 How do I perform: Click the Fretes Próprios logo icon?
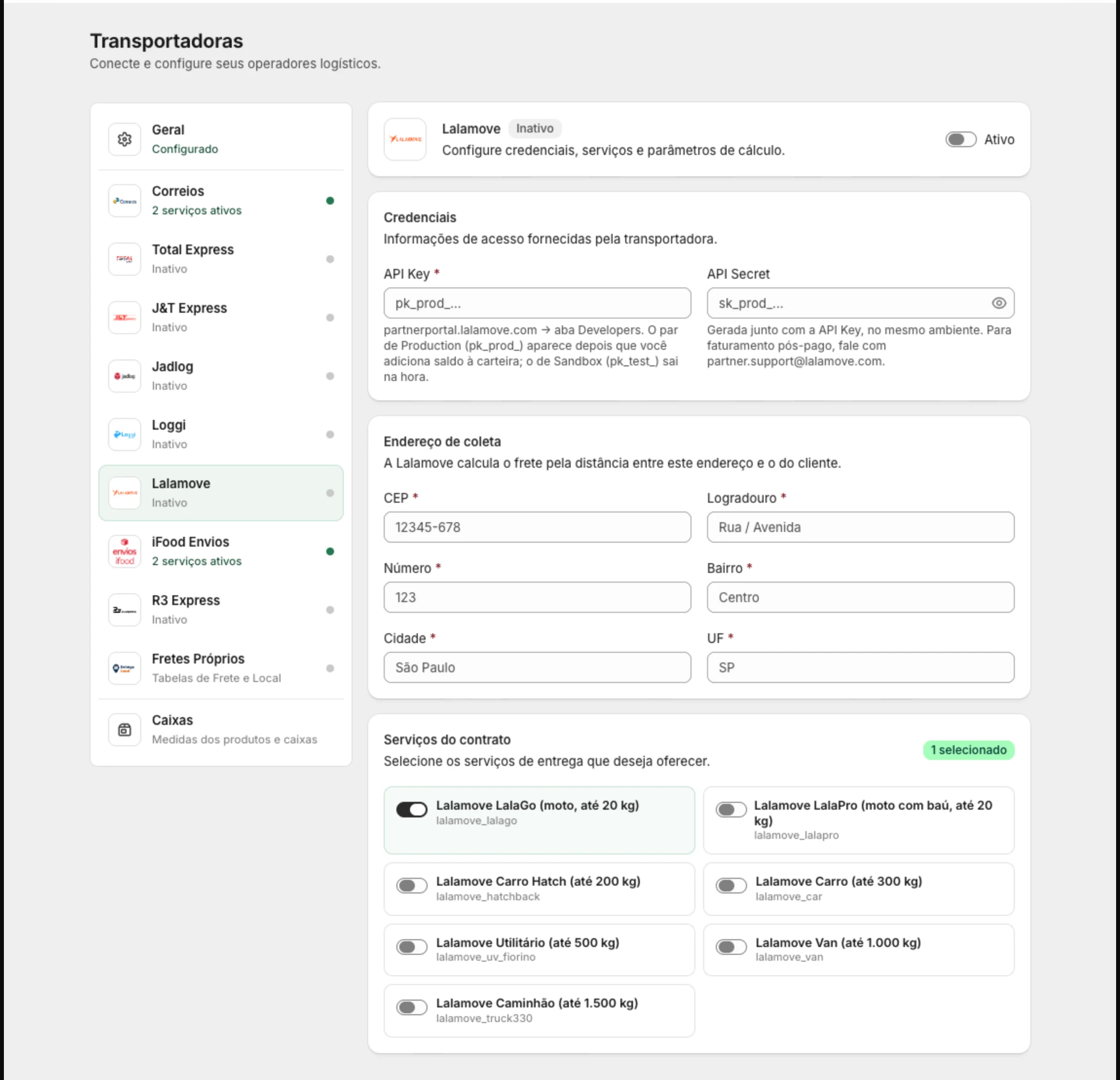click(x=125, y=668)
